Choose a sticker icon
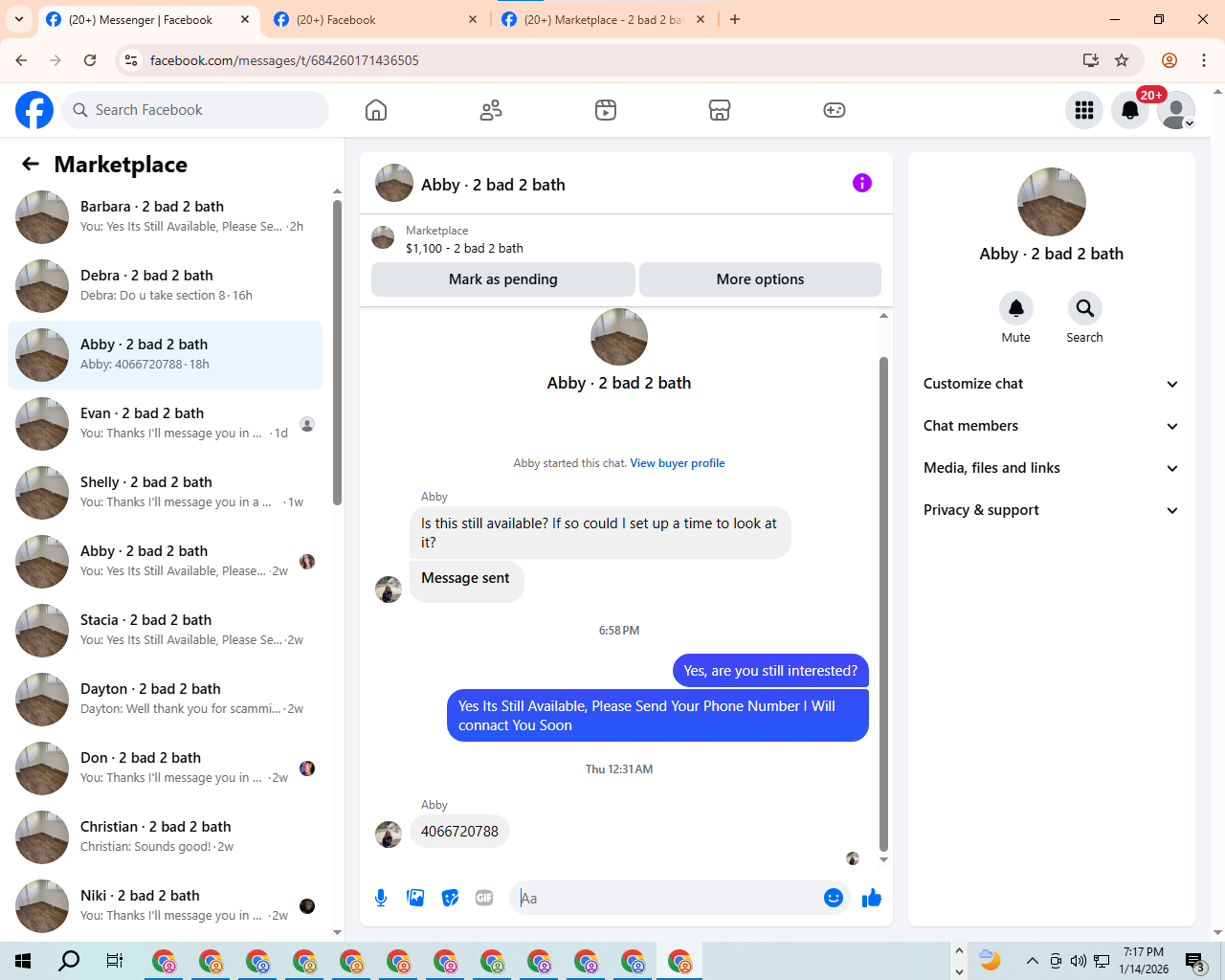The height and width of the screenshot is (980, 1225). click(450, 898)
